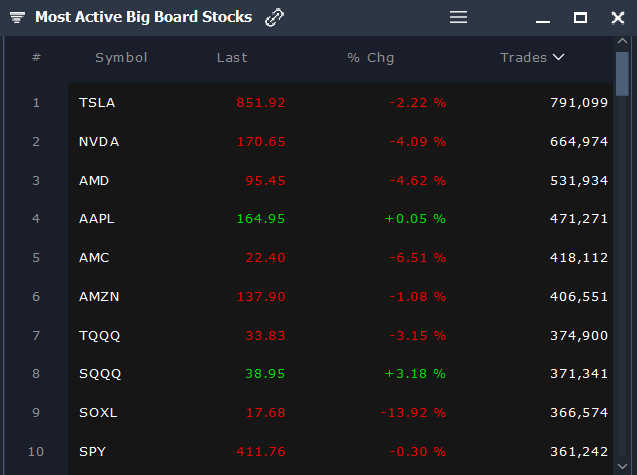The width and height of the screenshot is (637, 475).
Task: Click TSLA last price 851.92
Action: (x=261, y=103)
